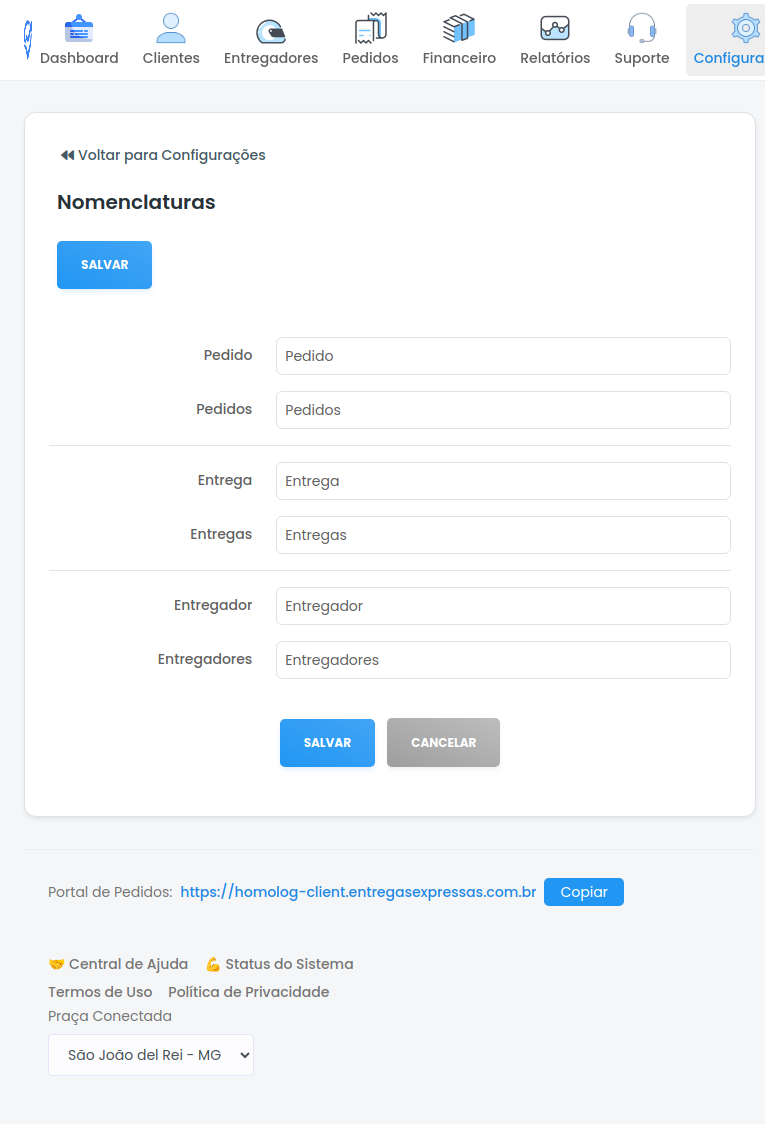Click the Clientes person icon
The image size is (765, 1124).
(171, 29)
